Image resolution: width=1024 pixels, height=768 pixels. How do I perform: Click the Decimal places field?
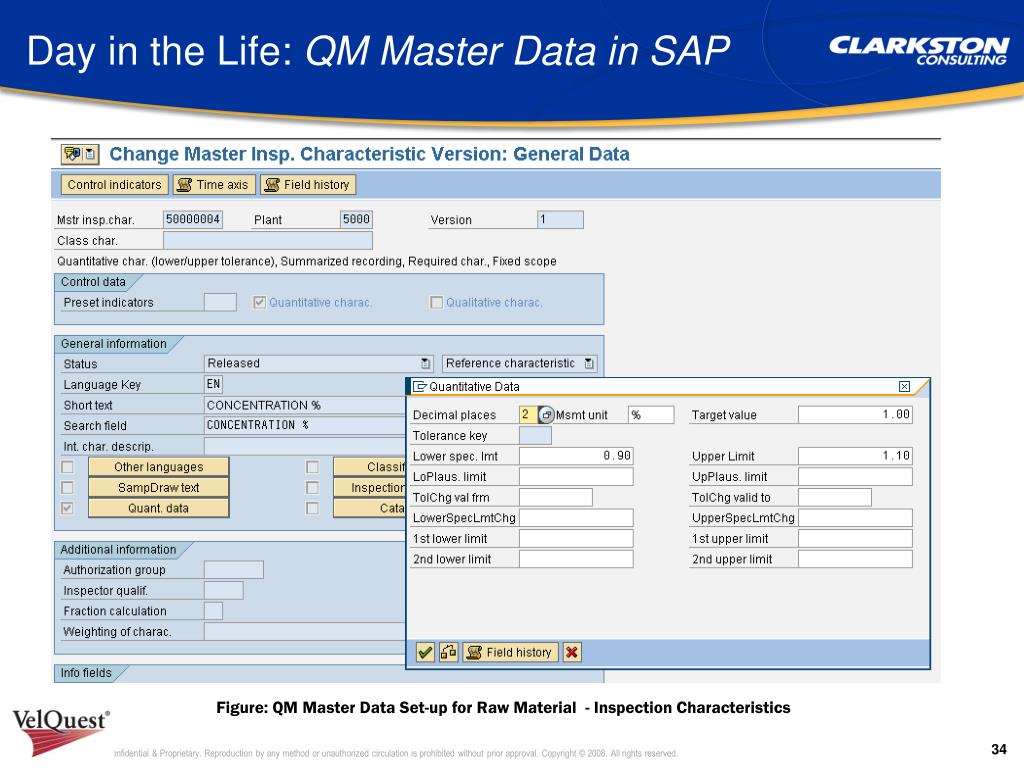[528, 415]
